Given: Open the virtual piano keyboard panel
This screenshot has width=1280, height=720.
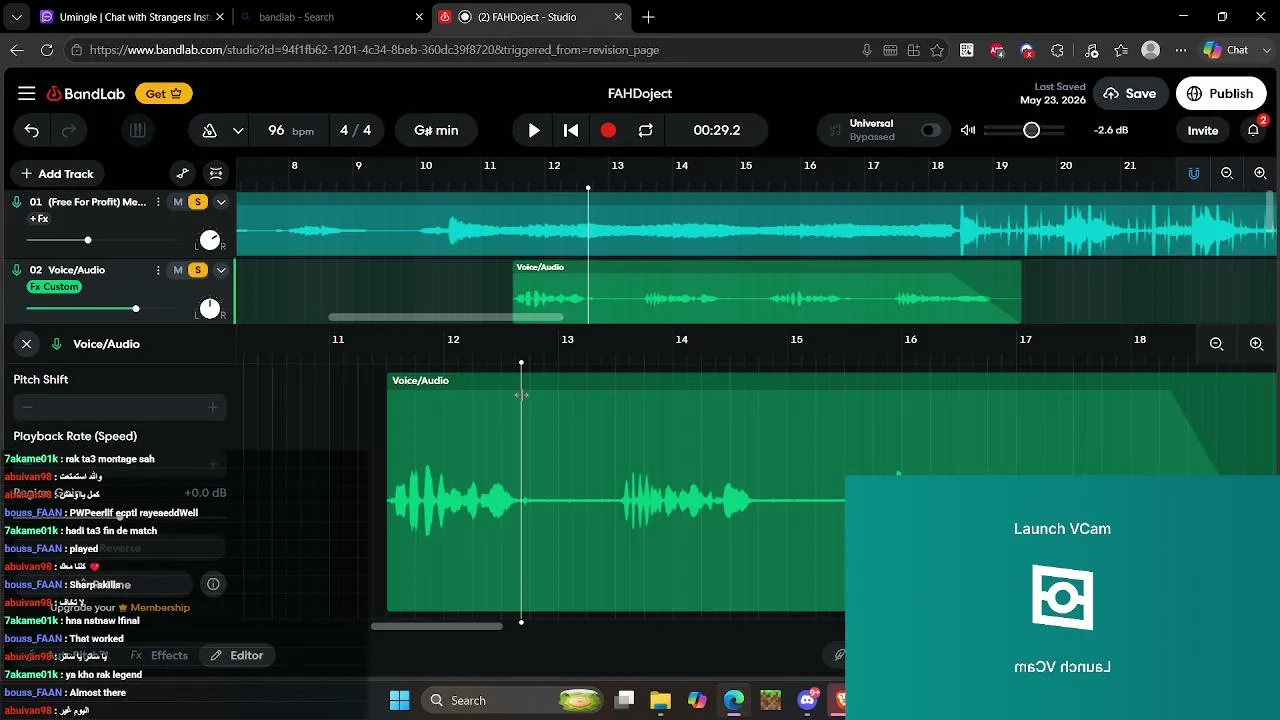Looking at the screenshot, I should click(x=138, y=130).
